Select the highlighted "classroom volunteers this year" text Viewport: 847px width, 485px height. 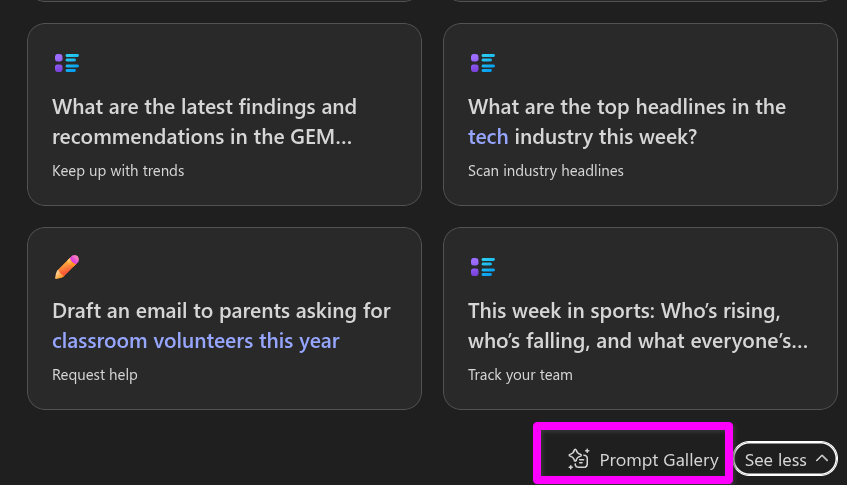click(195, 340)
